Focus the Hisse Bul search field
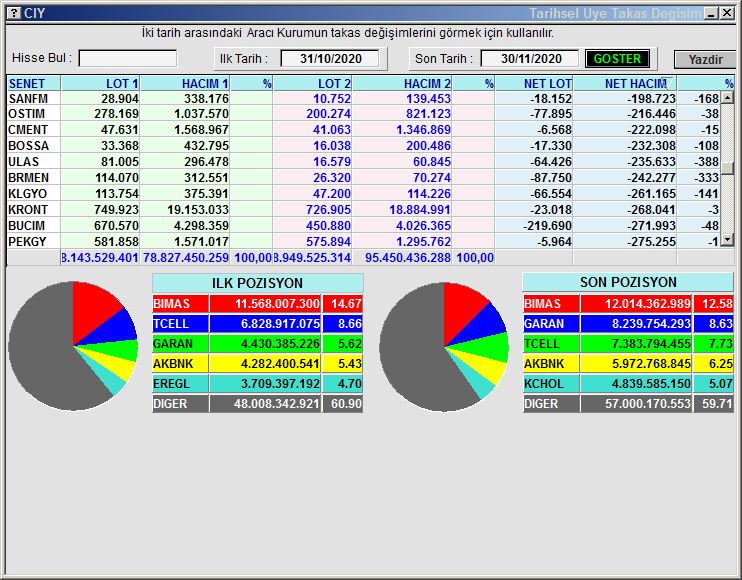 click(128, 58)
